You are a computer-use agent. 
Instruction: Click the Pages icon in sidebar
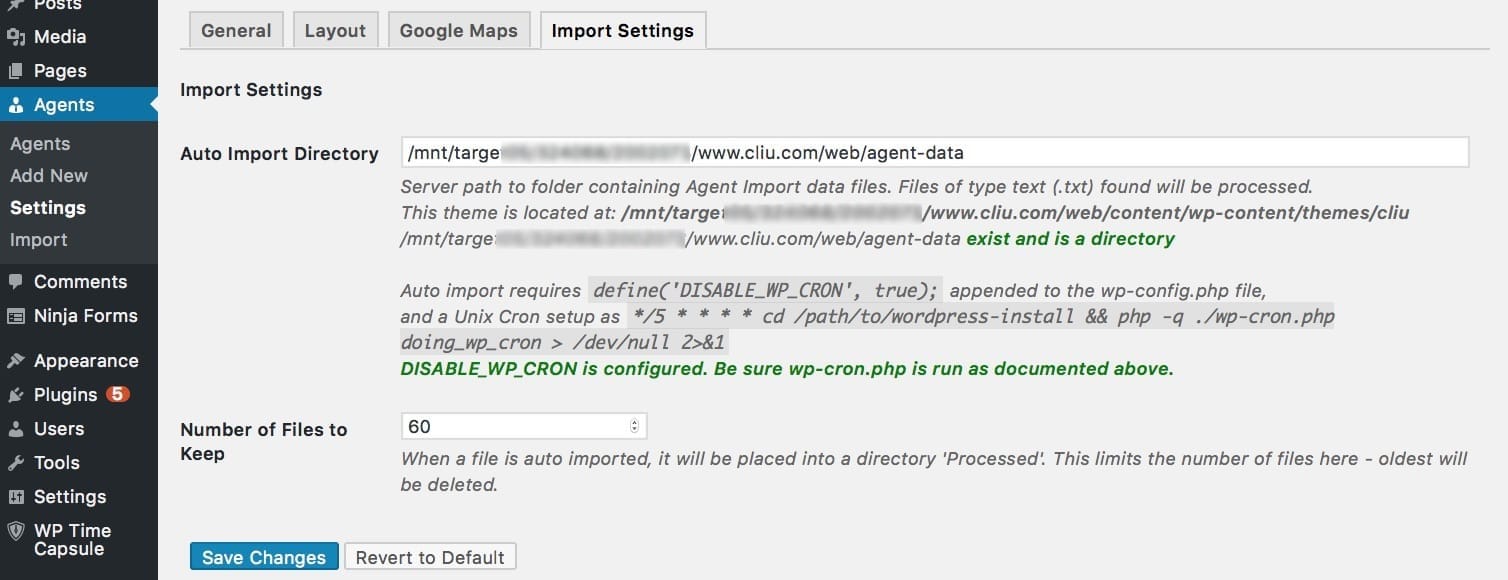tap(16, 71)
